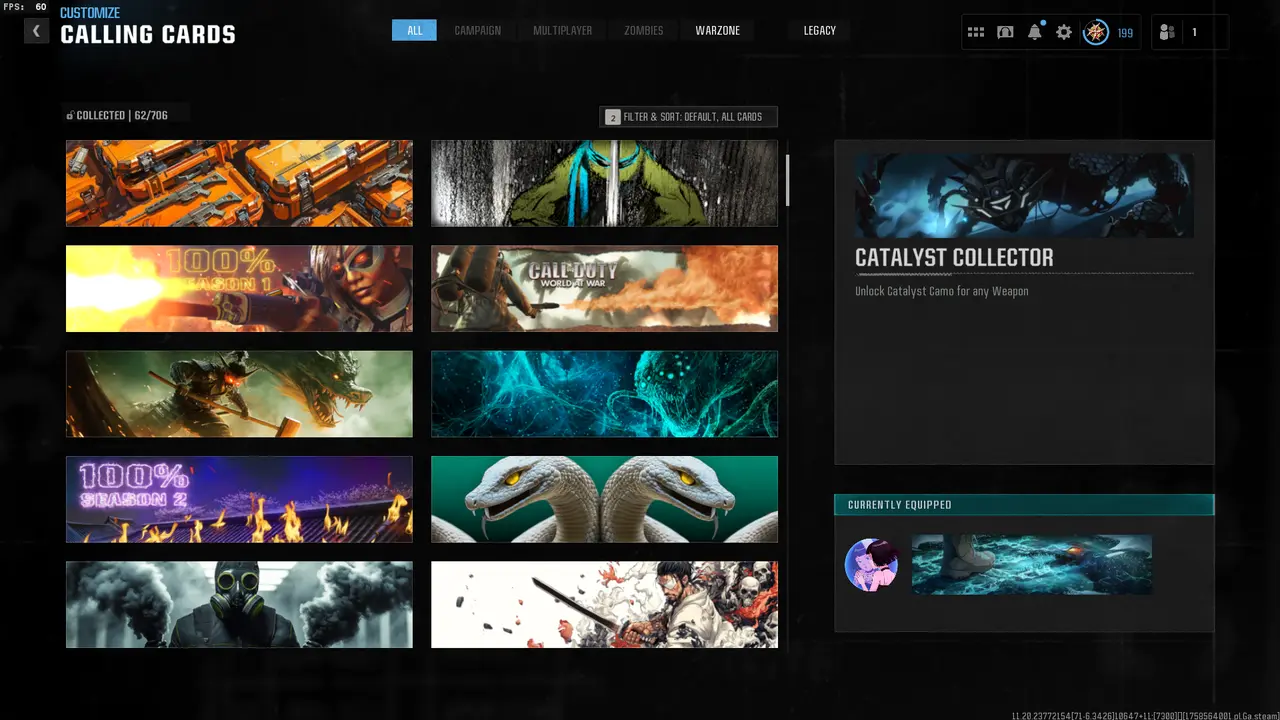Switch to the WARZONE tab
The width and height of the screenshot is (1280, 720).
coord(718,31)
